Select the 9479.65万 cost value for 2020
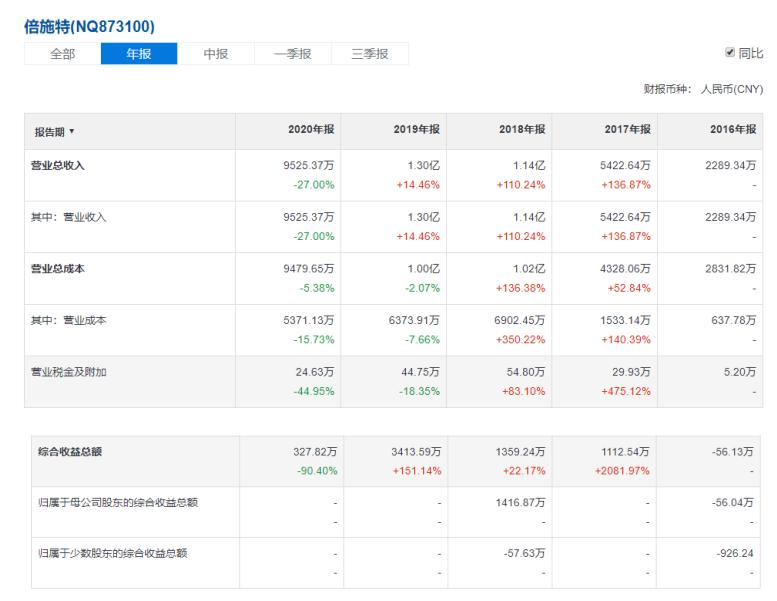The image size is (777, 601). 309,269
